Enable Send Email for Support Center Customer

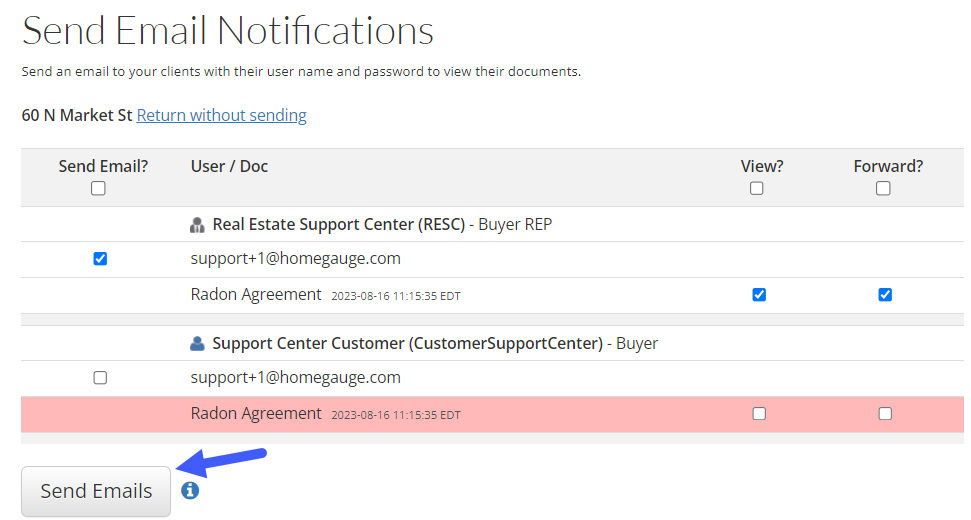100,378
